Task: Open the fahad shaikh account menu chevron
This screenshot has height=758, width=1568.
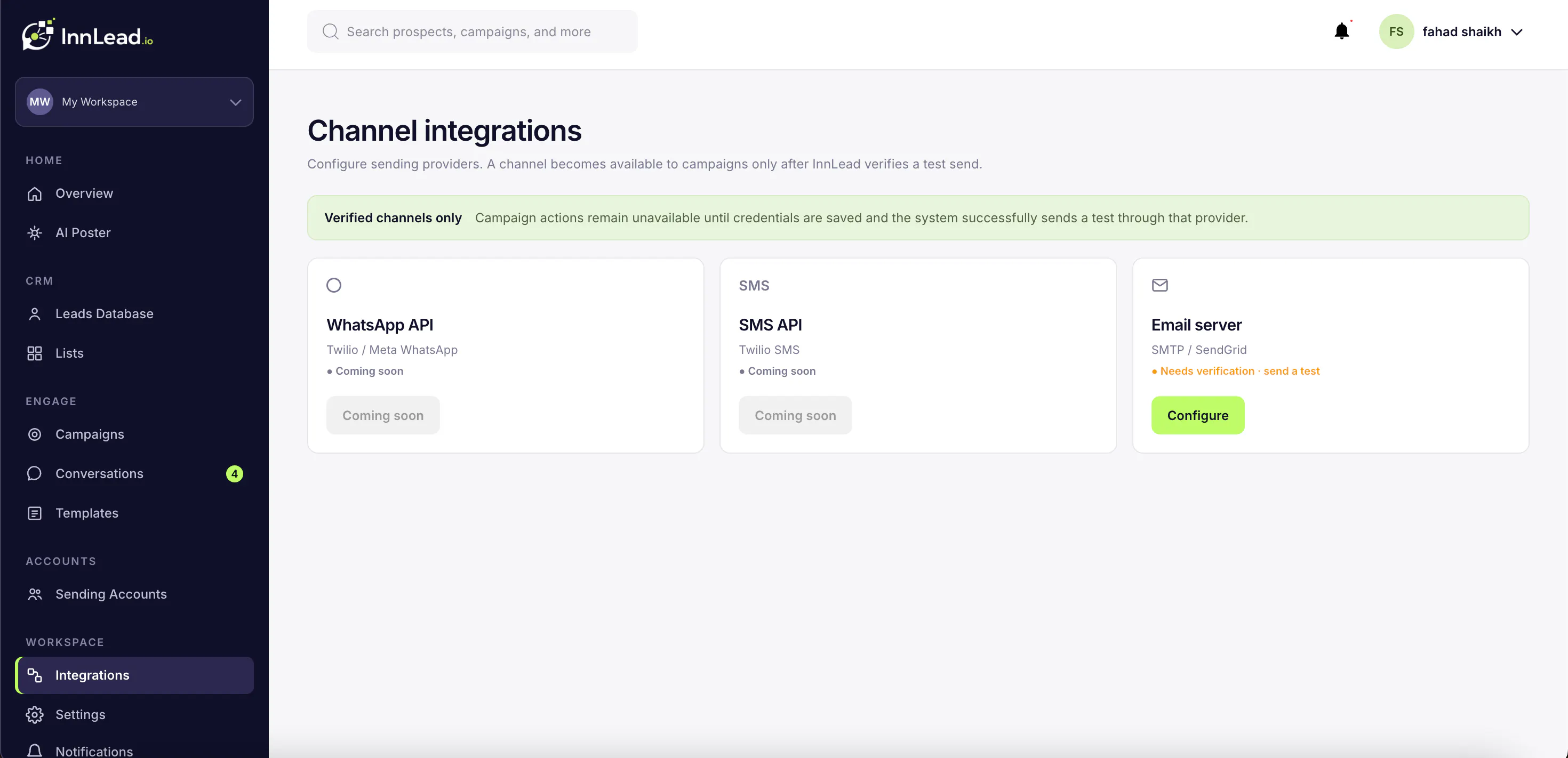Action: [x=1517, y=32]
